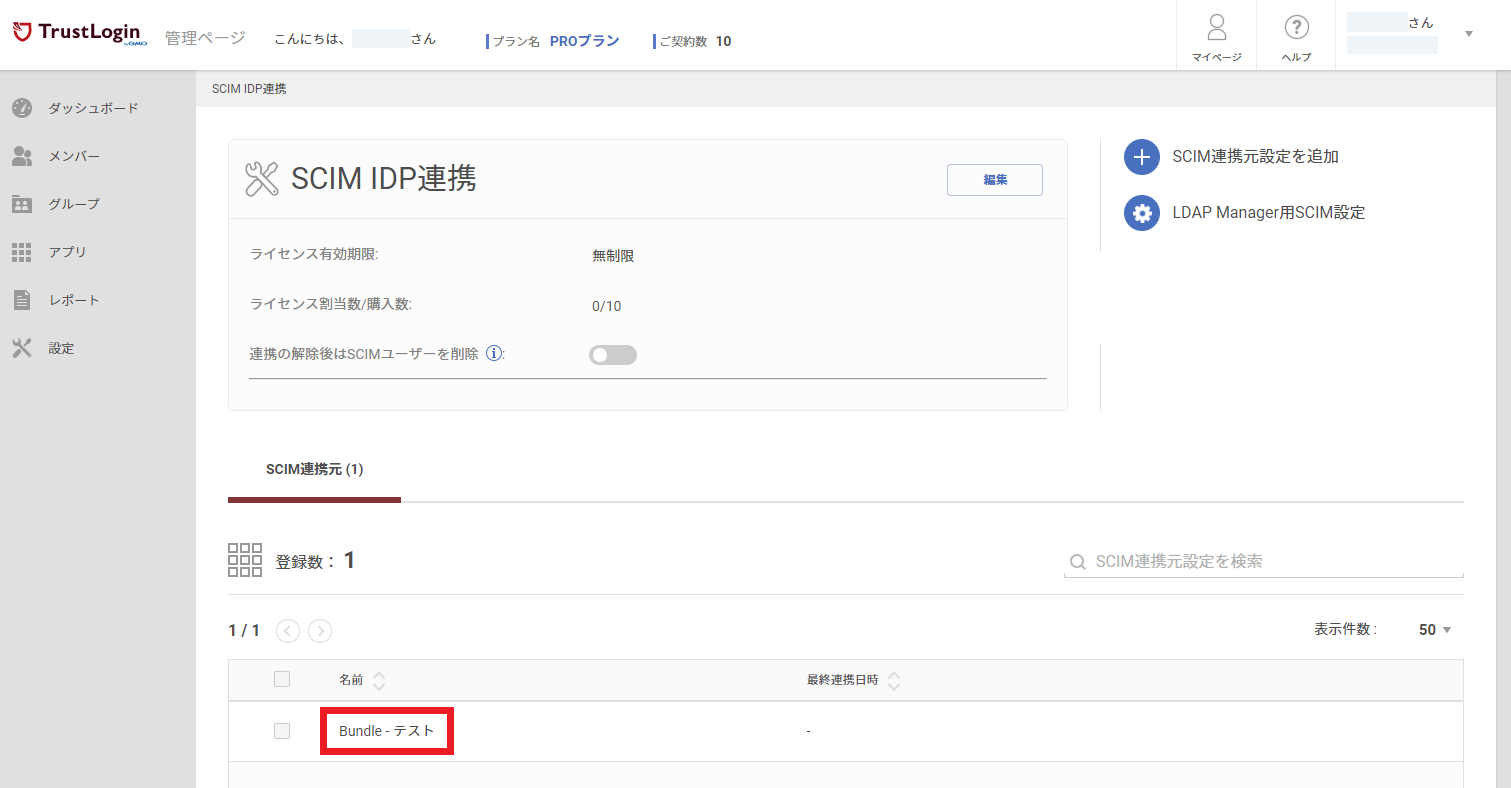The height and width of the screenshot is (788, 1511).
Task: Click the reports document icon
Action: [x=22, y=300]
